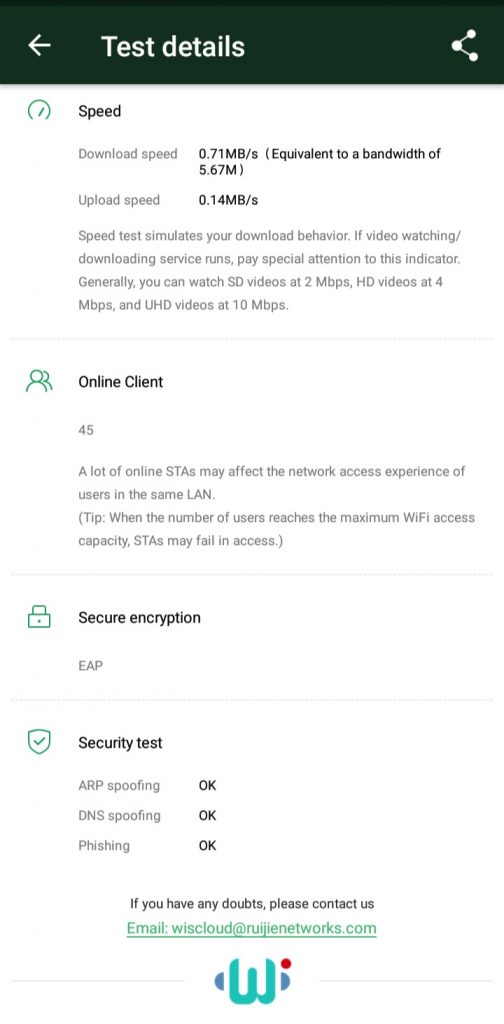
Task: Tap the Wi logo at bottom
Action: [253, 981]
